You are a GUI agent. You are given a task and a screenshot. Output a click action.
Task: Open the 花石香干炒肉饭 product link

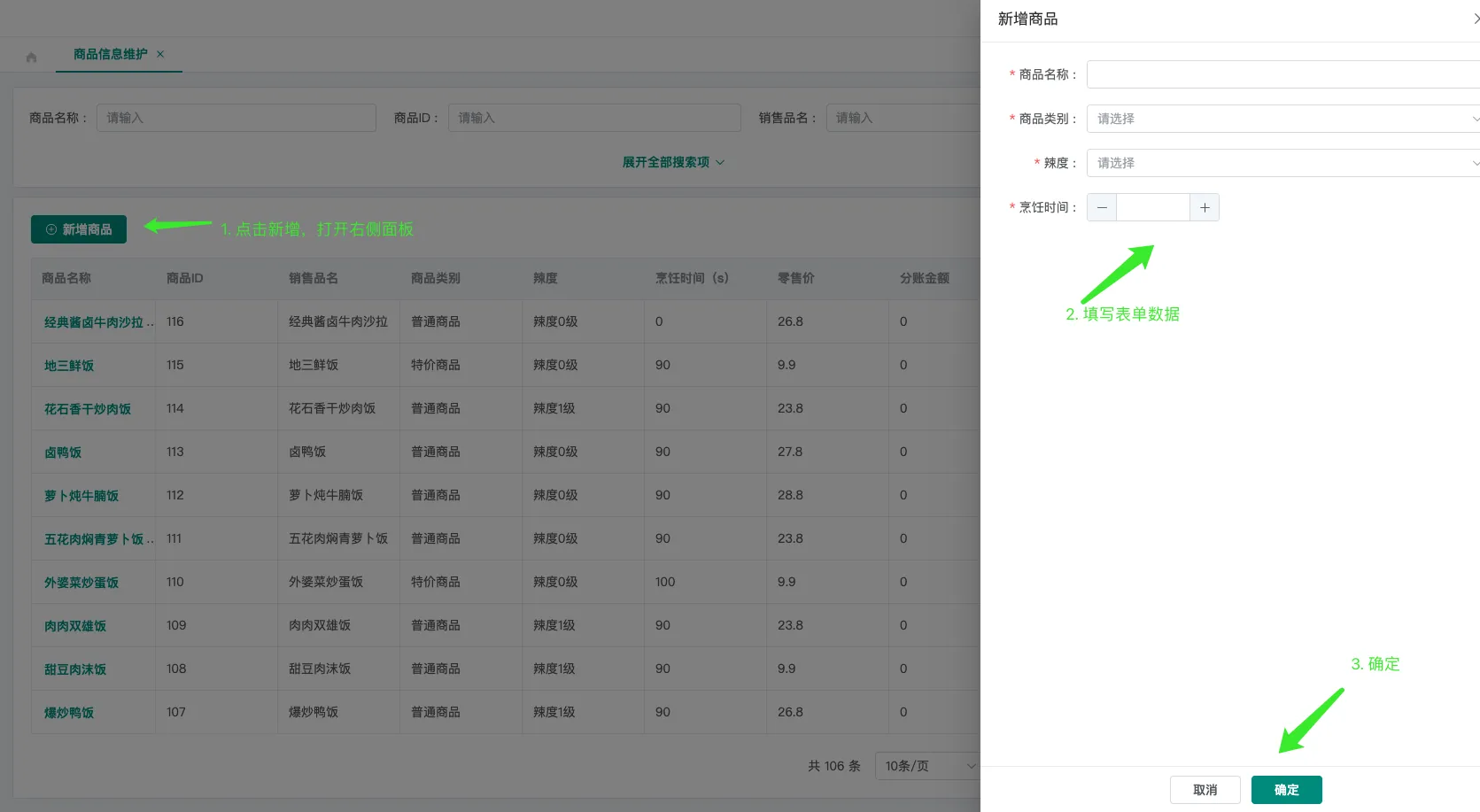point(88,409)
